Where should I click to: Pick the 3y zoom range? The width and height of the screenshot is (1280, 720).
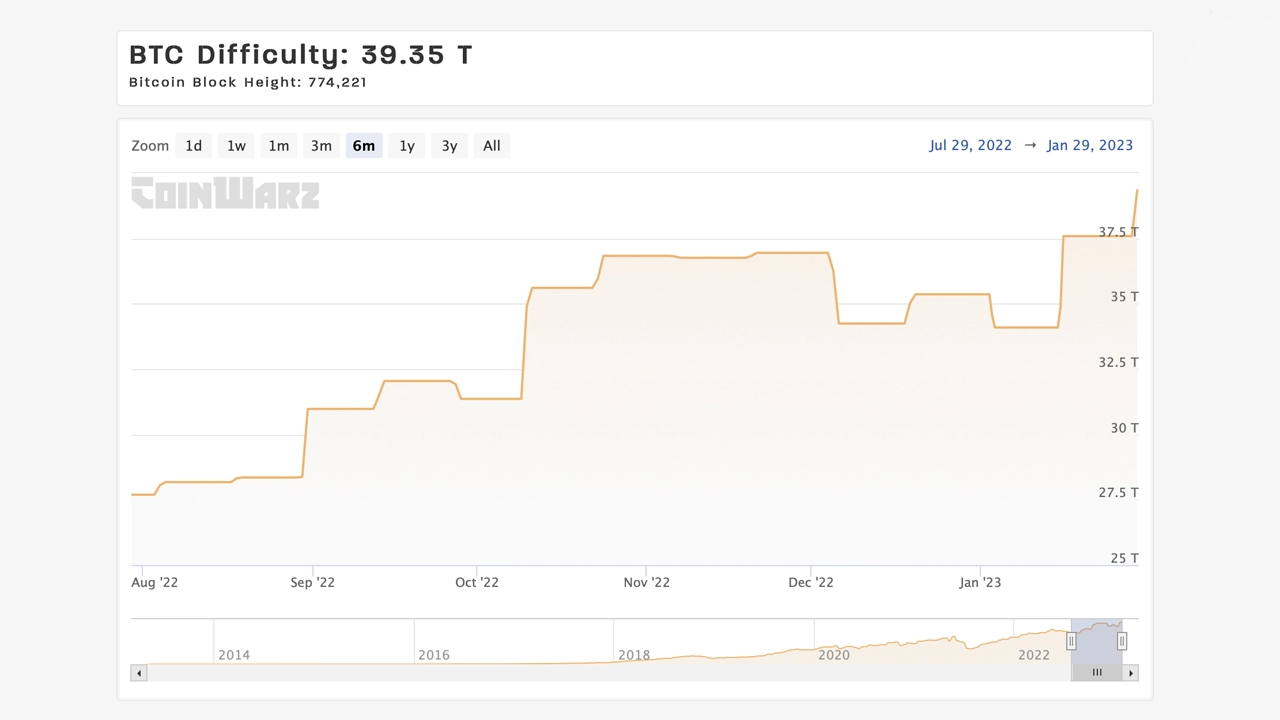449,146
